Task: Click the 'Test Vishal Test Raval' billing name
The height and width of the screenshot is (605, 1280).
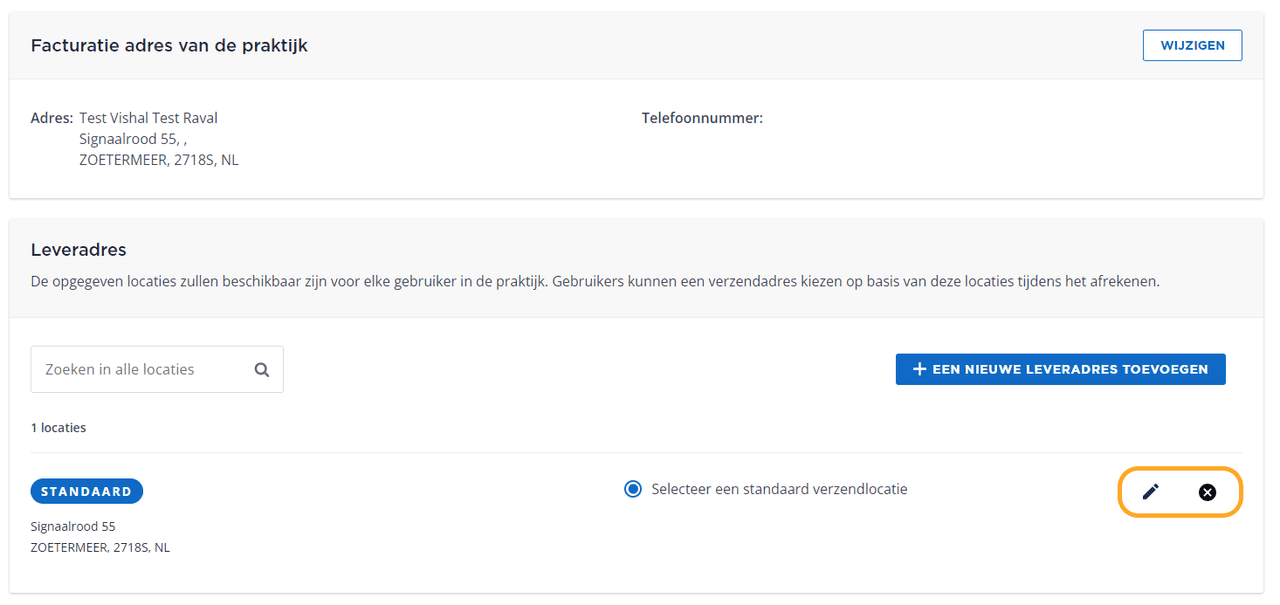Action: tap(148, 118)
